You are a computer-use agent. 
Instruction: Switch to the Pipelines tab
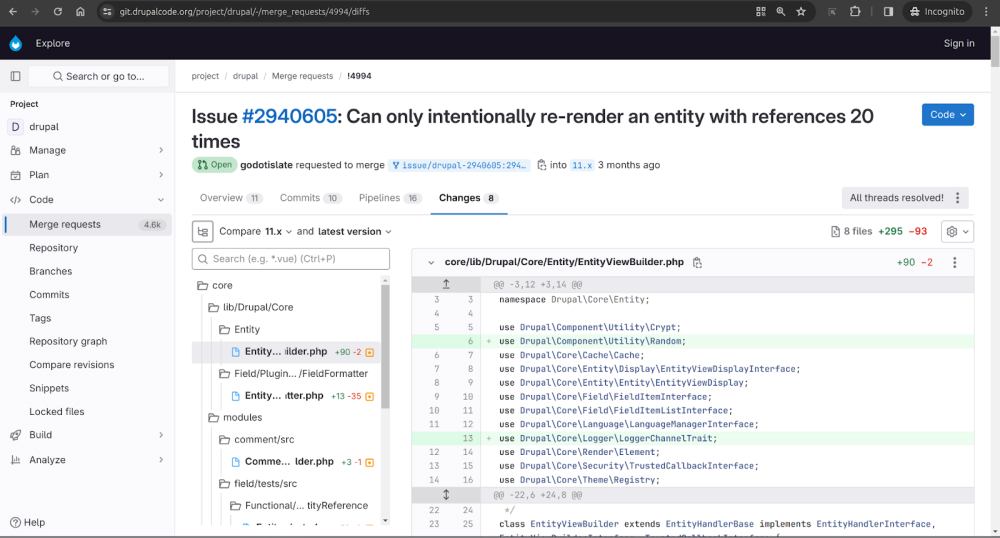389,198
